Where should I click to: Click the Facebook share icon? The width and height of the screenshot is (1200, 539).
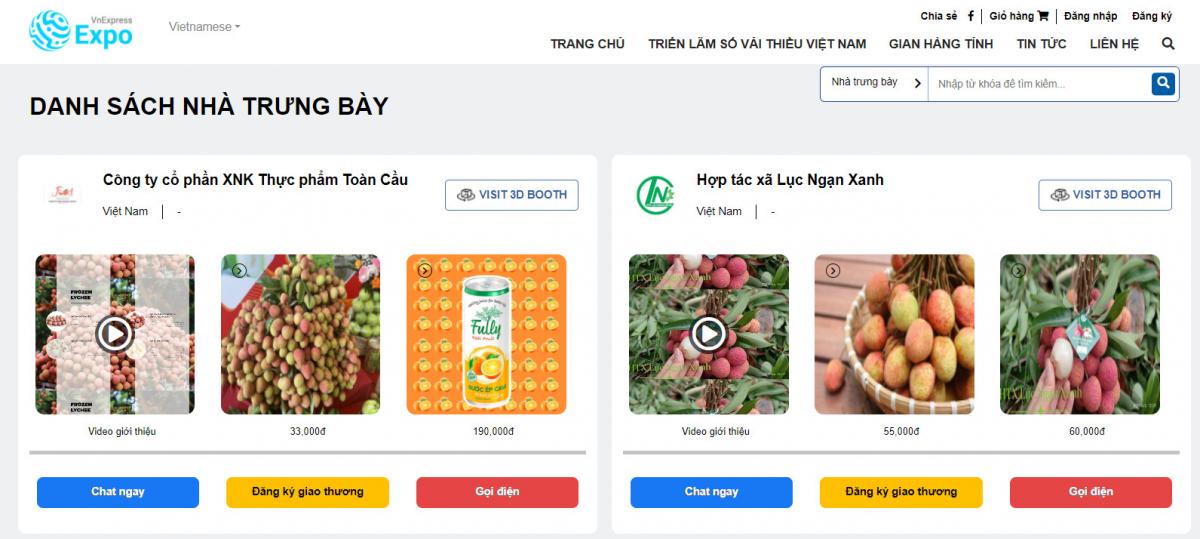click(971, 16)
